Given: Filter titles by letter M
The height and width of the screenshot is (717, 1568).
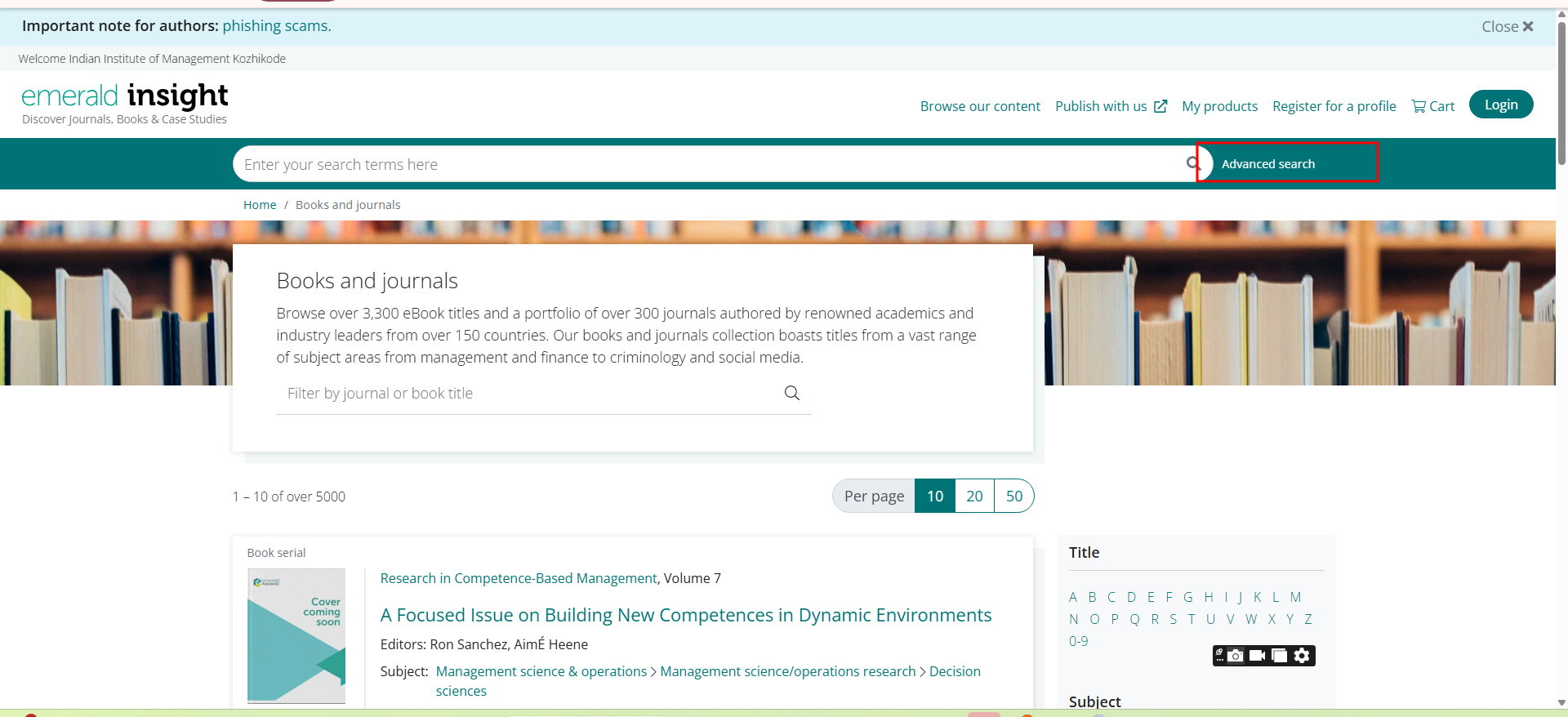Looking at the screenshot, I should (1295, 597).
